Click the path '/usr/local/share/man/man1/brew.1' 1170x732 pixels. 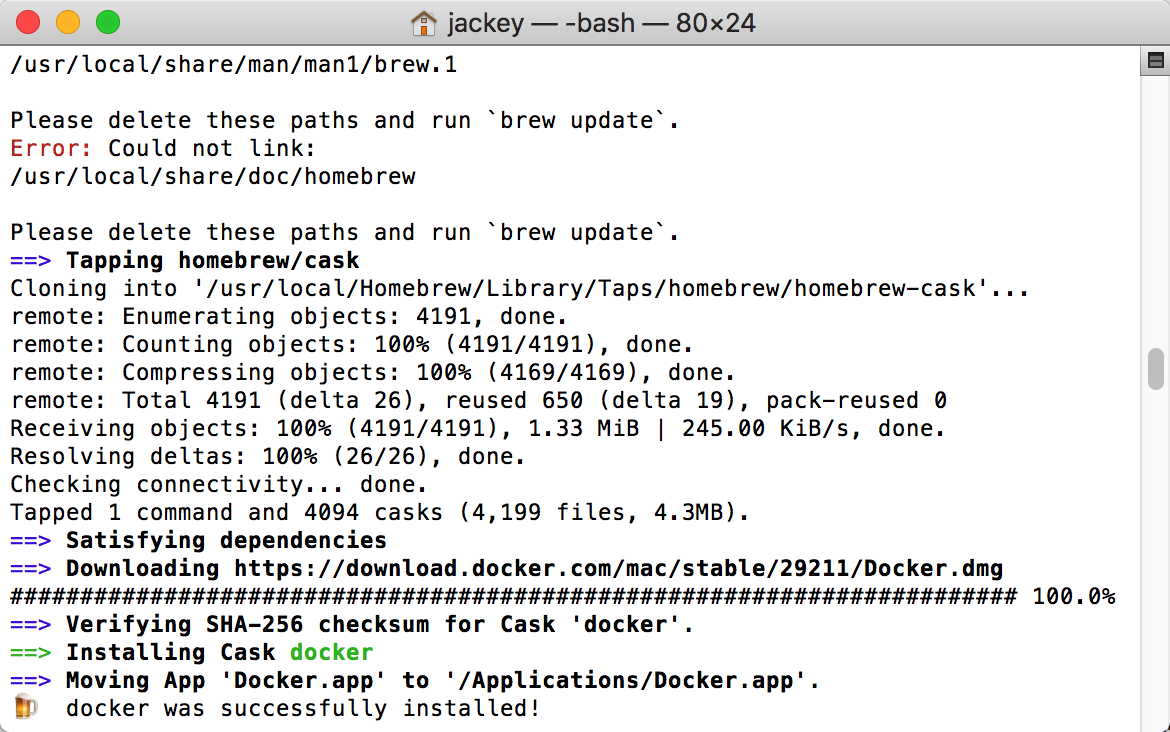234,65
